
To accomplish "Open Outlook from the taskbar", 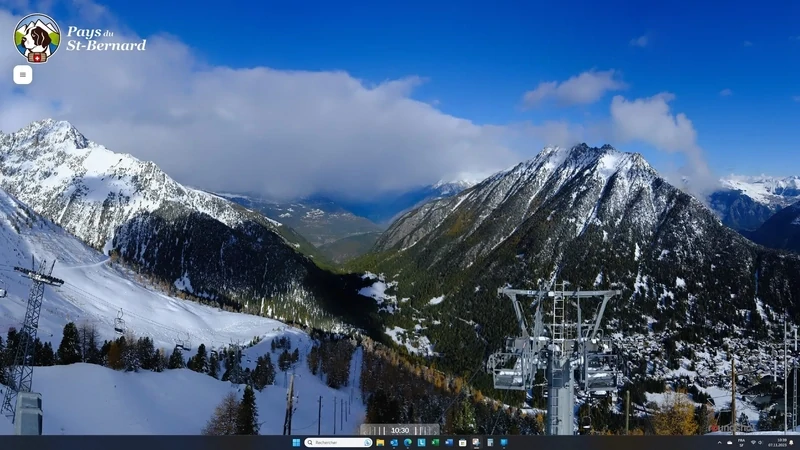I will click(394, 443).
